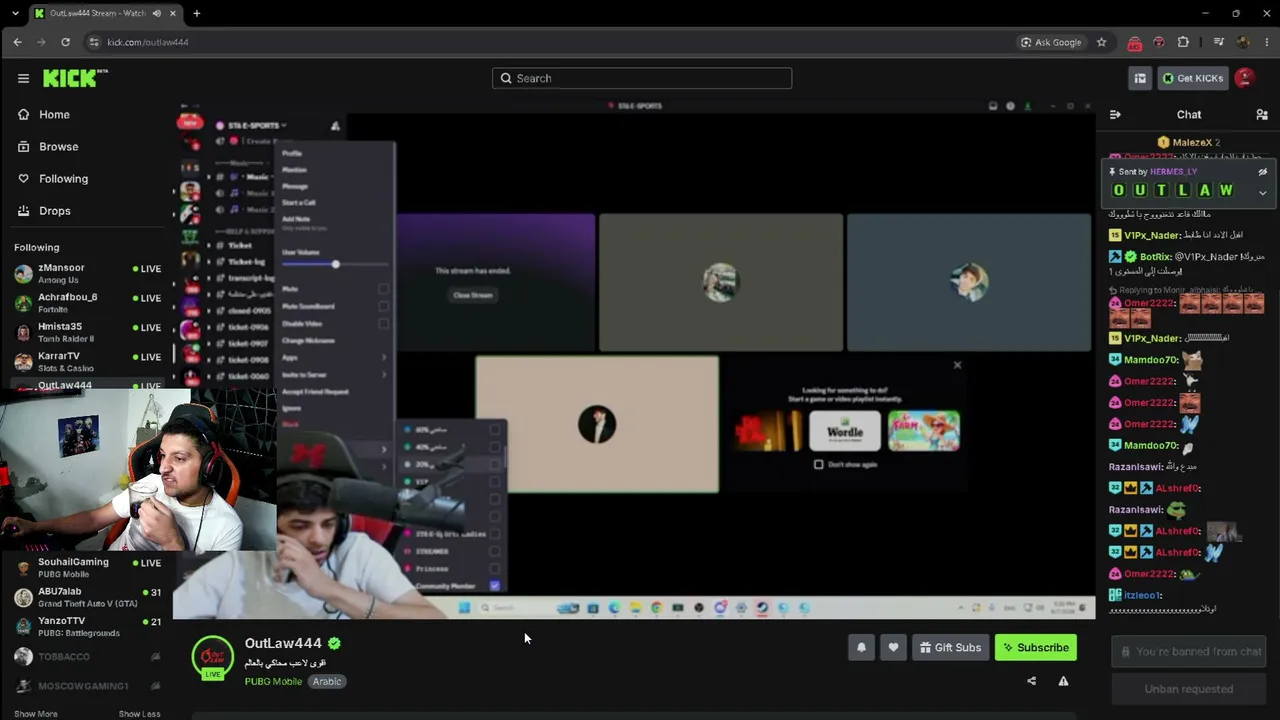Open the Chrome three-dot menu
Image resolution: width=1280 pixels, height=720 pixels.
pos(1267,42)
